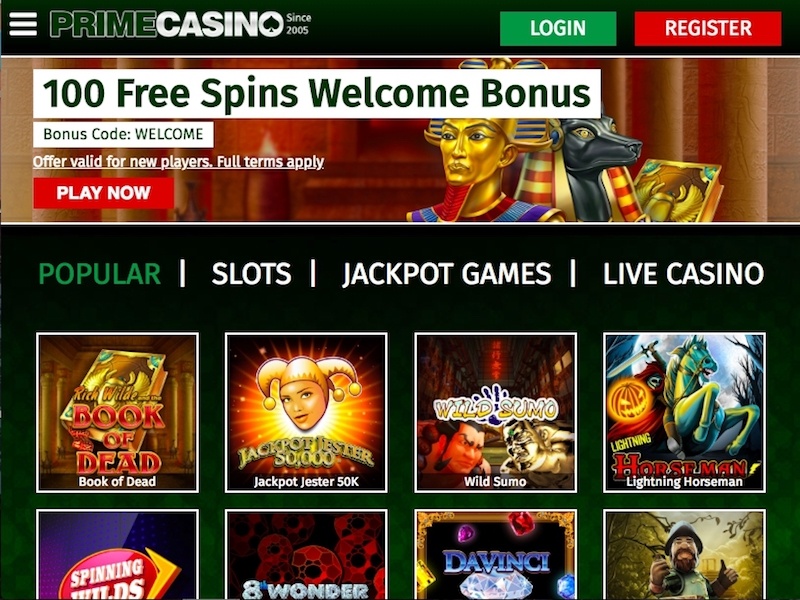This screenshot has width=800, height=600.
Task: Click the green LOGIN button
Action: (x=558, y=29)
